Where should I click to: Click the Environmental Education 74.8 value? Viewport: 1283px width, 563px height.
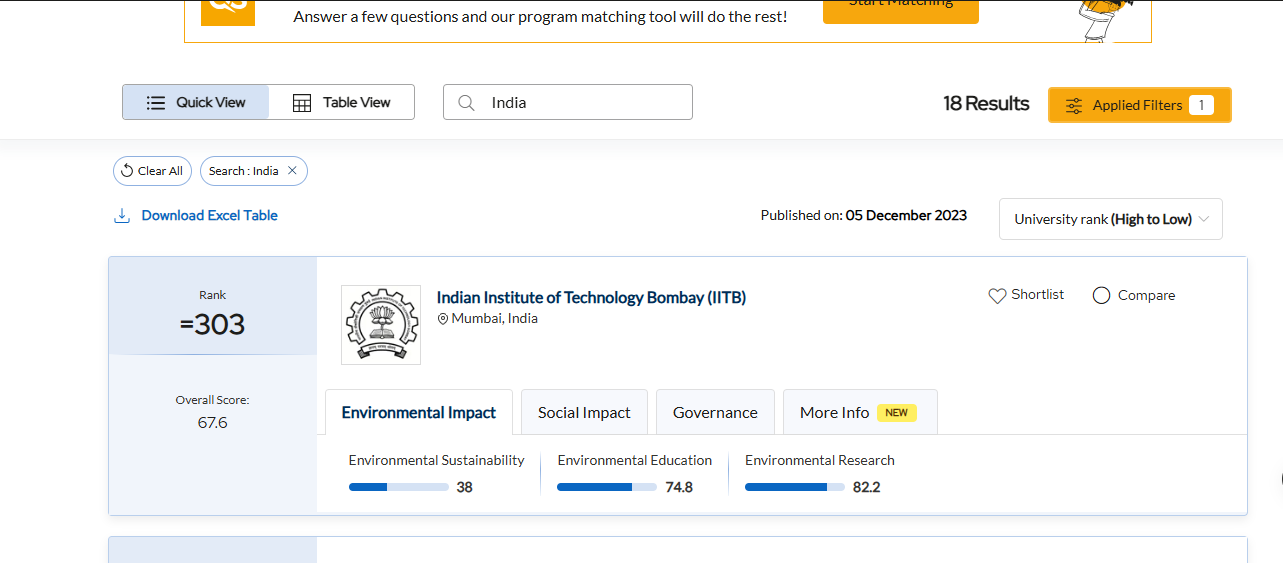[679, 487]
